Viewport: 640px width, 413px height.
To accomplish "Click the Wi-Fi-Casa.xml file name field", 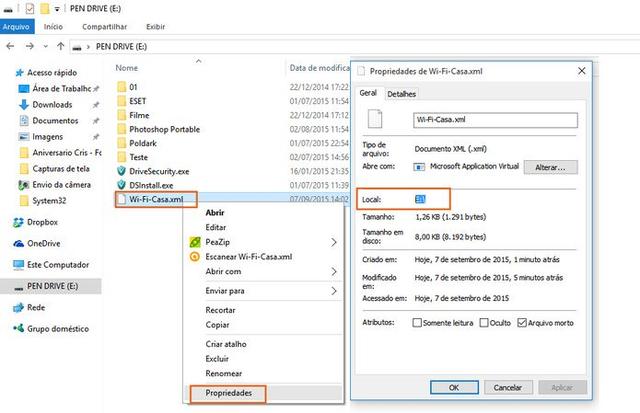I will 495,120.
